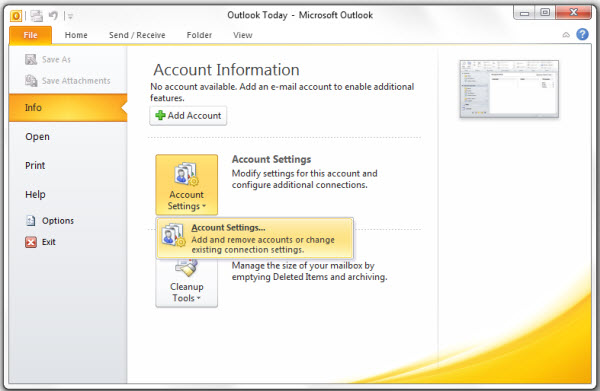This screenshot has width=600, height=391.
Task: Click the Save Attachments icon
Action: (31, 80)
